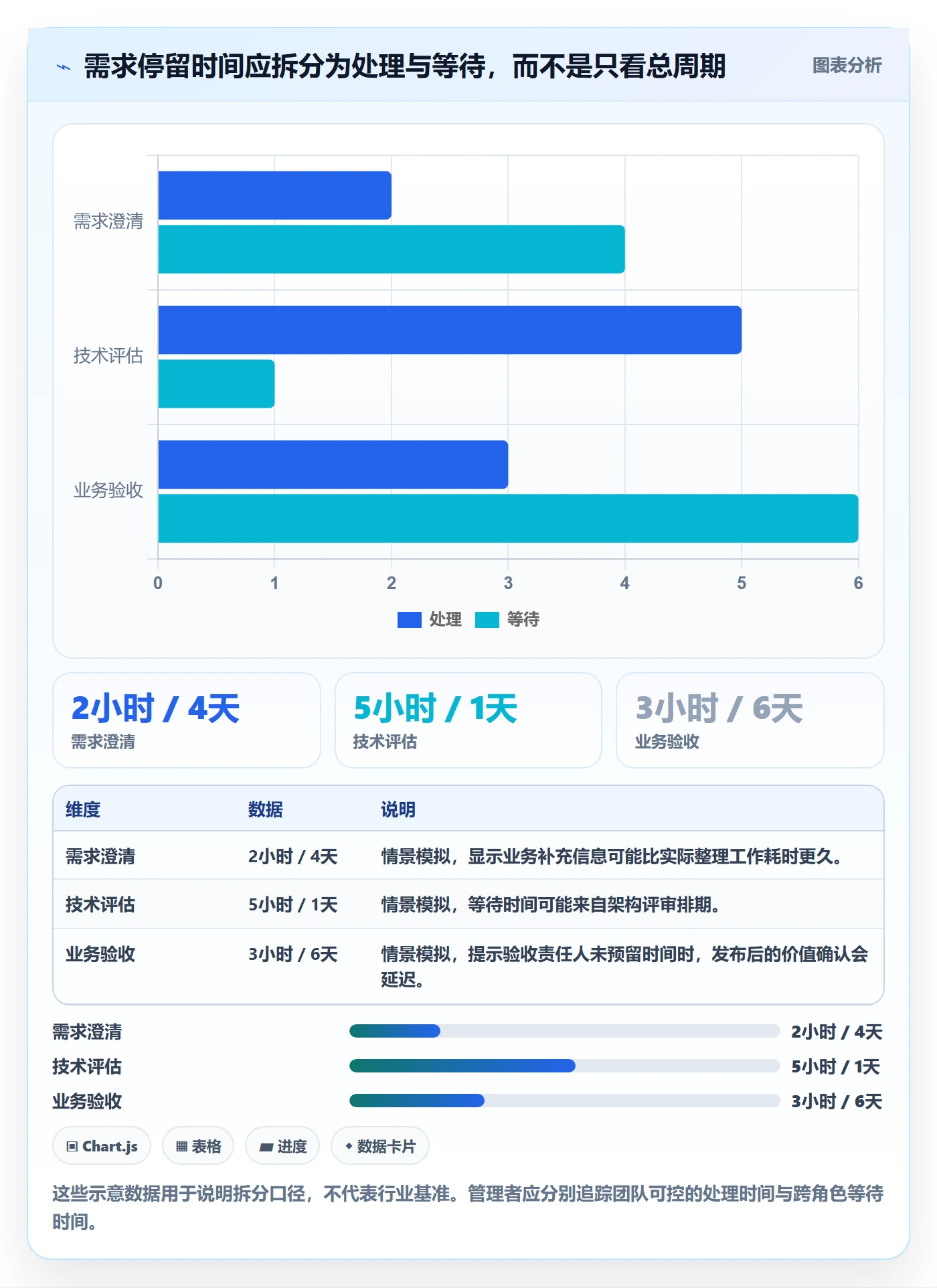
Task: Click the 技术评估 y-axis label on chart
Action: pos(108,356)
